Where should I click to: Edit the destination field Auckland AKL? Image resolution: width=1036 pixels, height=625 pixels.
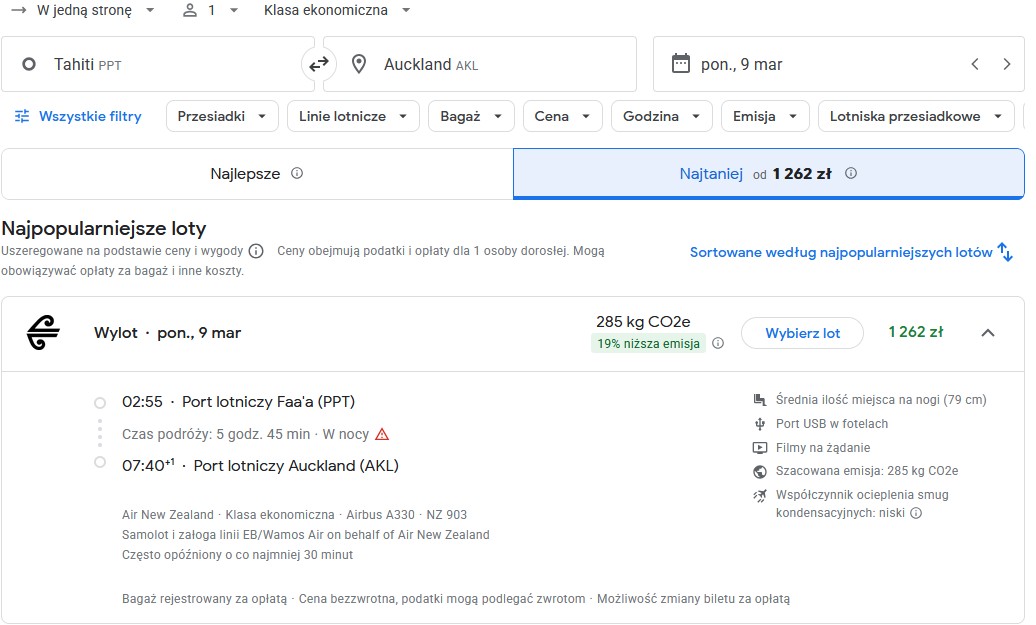480,64
